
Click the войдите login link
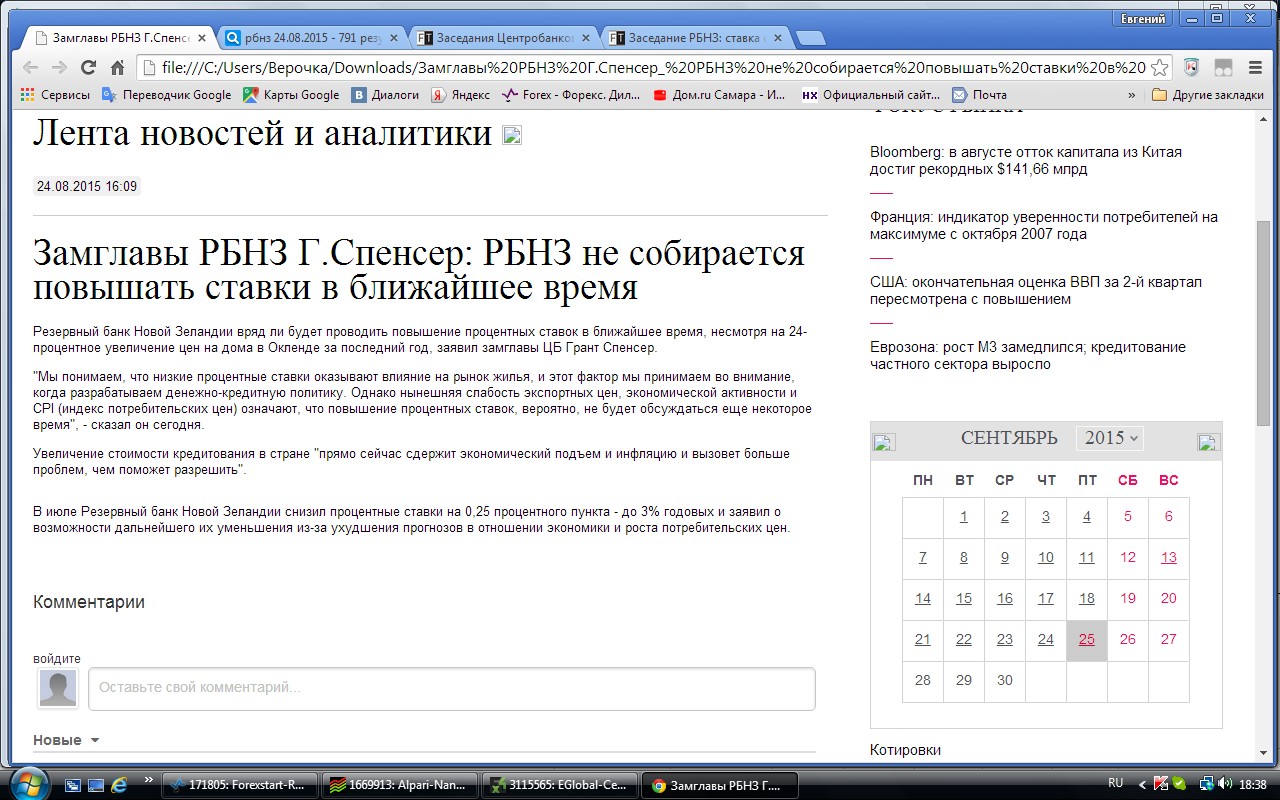click(57, 658)
